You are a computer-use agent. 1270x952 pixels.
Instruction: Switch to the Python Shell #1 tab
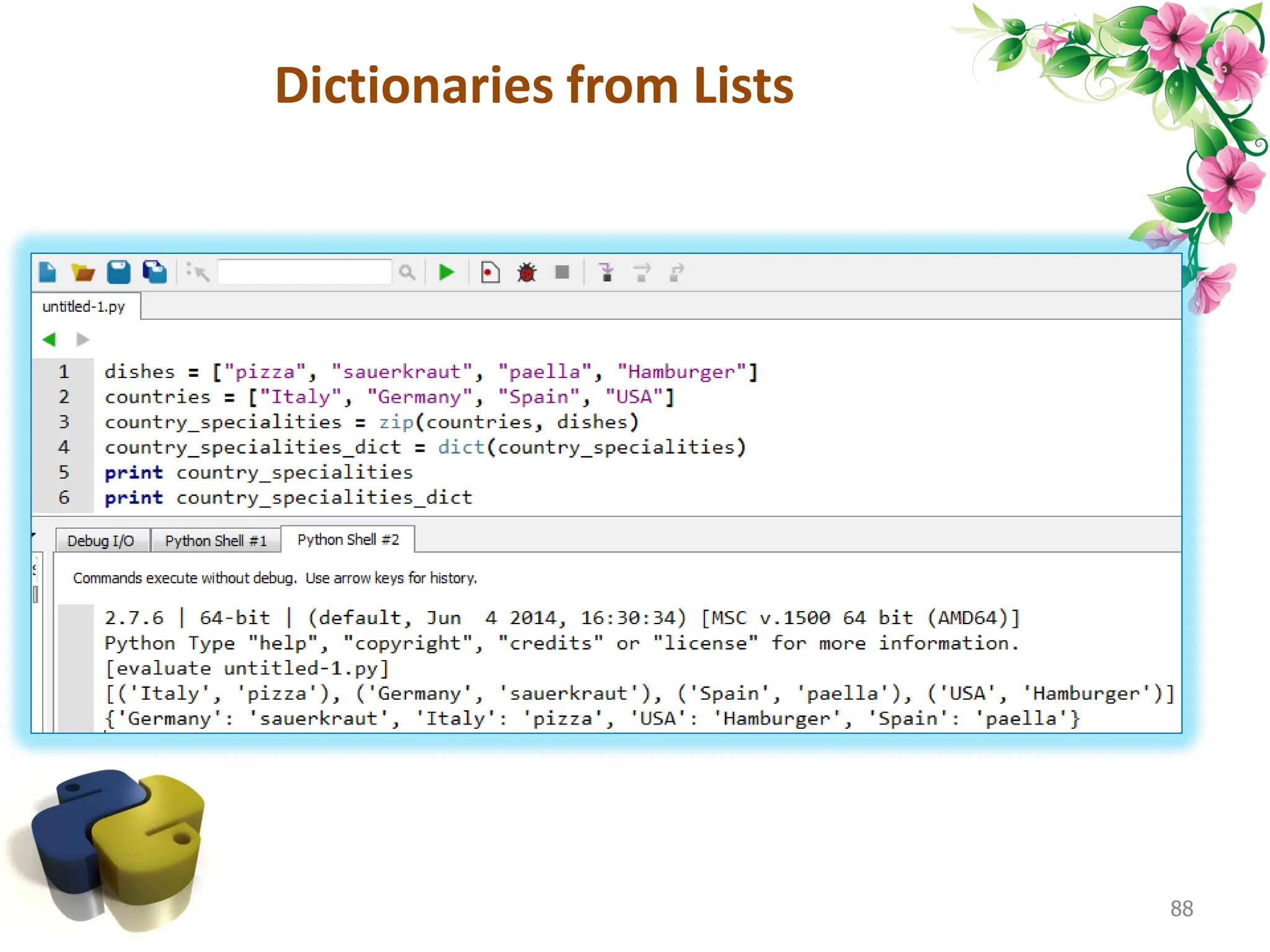[216, 540]
